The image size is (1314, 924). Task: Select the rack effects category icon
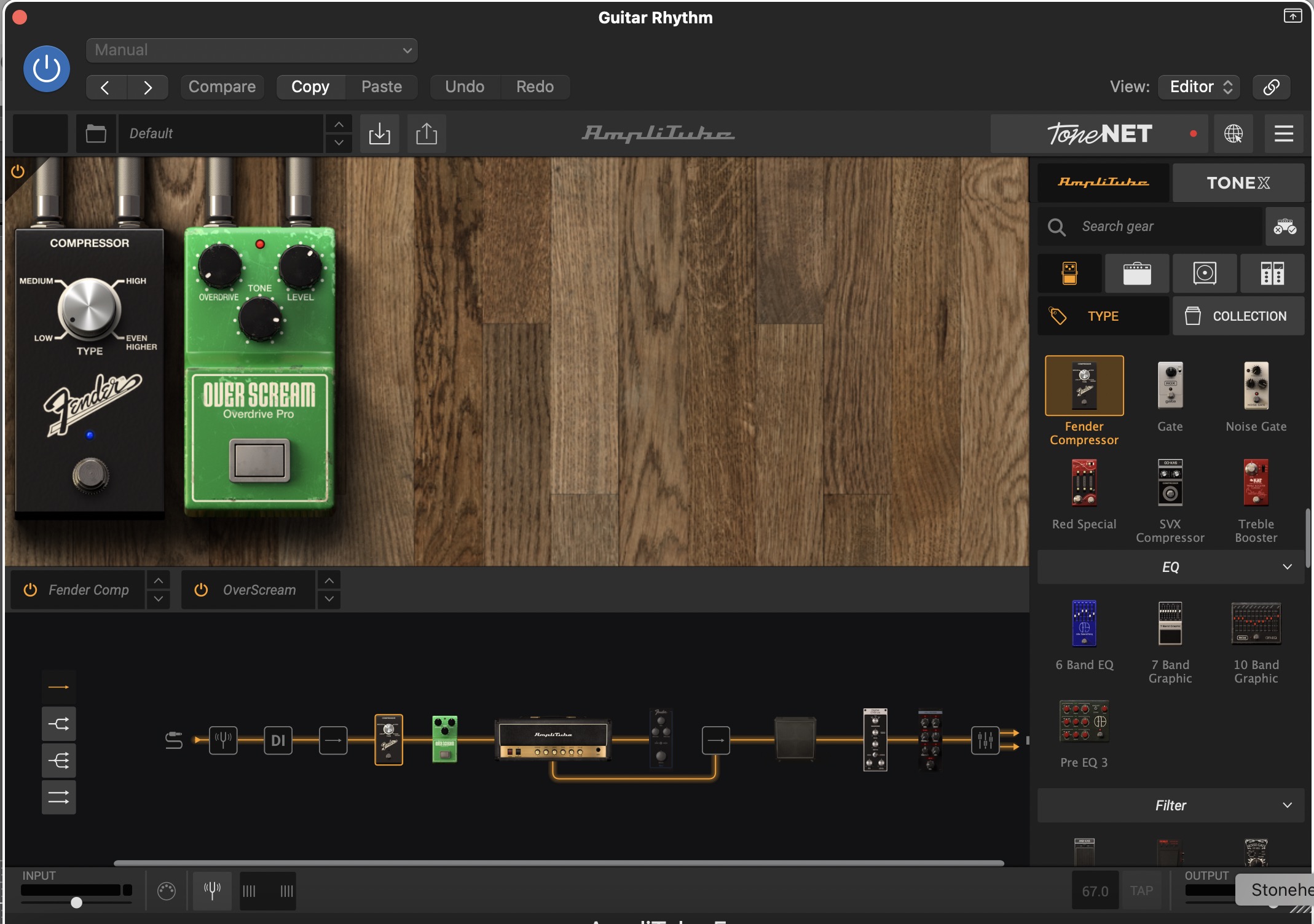coord(1272,273)
